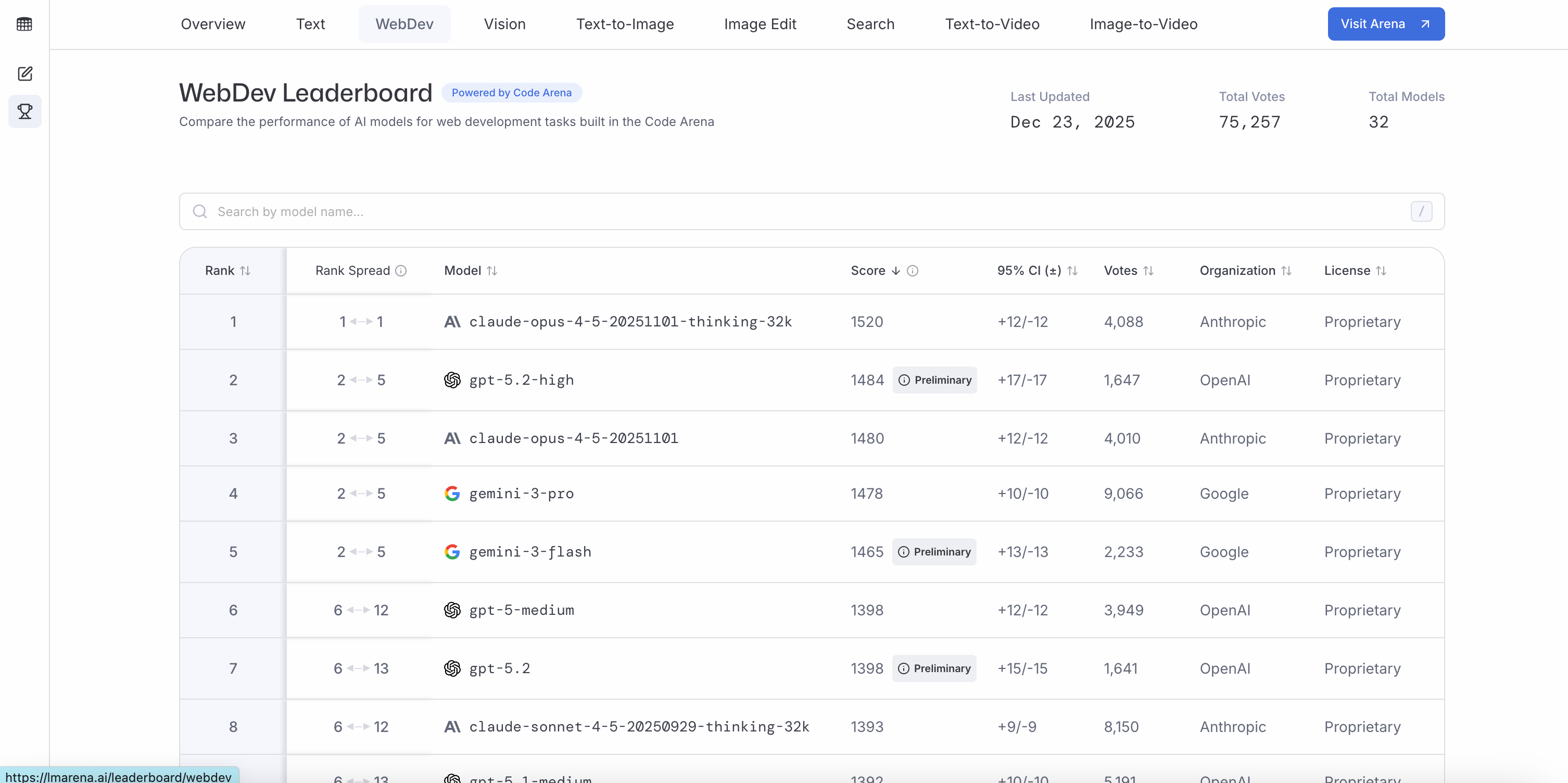
Task: Sort by Votes column
Action: [x=1148, y=271]
